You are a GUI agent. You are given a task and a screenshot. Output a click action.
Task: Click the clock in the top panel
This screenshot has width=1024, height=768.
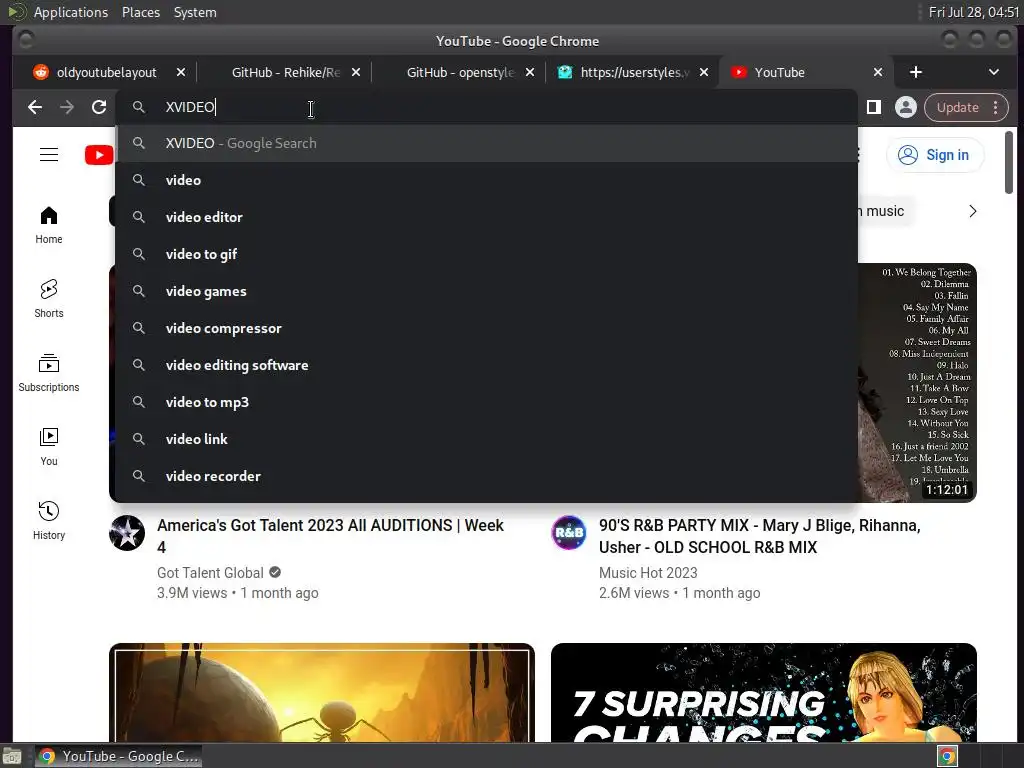974,12
